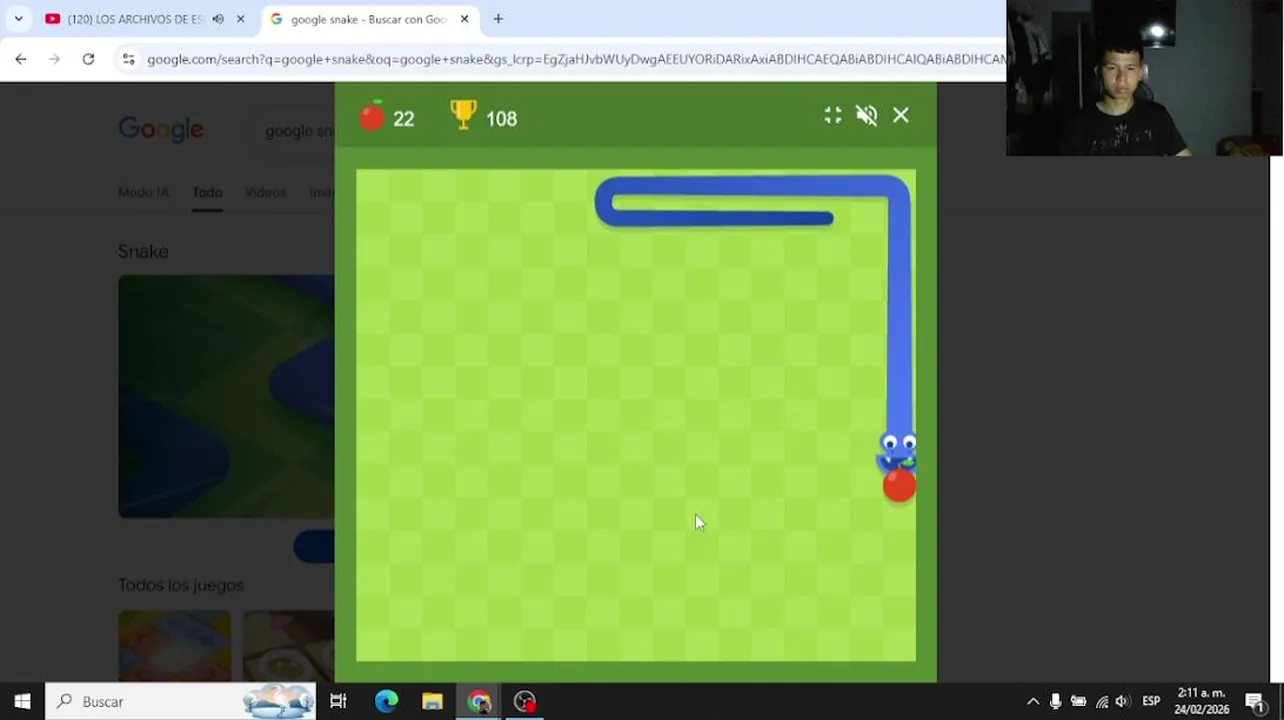
Task: Open Chrome from the taskbar
Action: point(479,701)
